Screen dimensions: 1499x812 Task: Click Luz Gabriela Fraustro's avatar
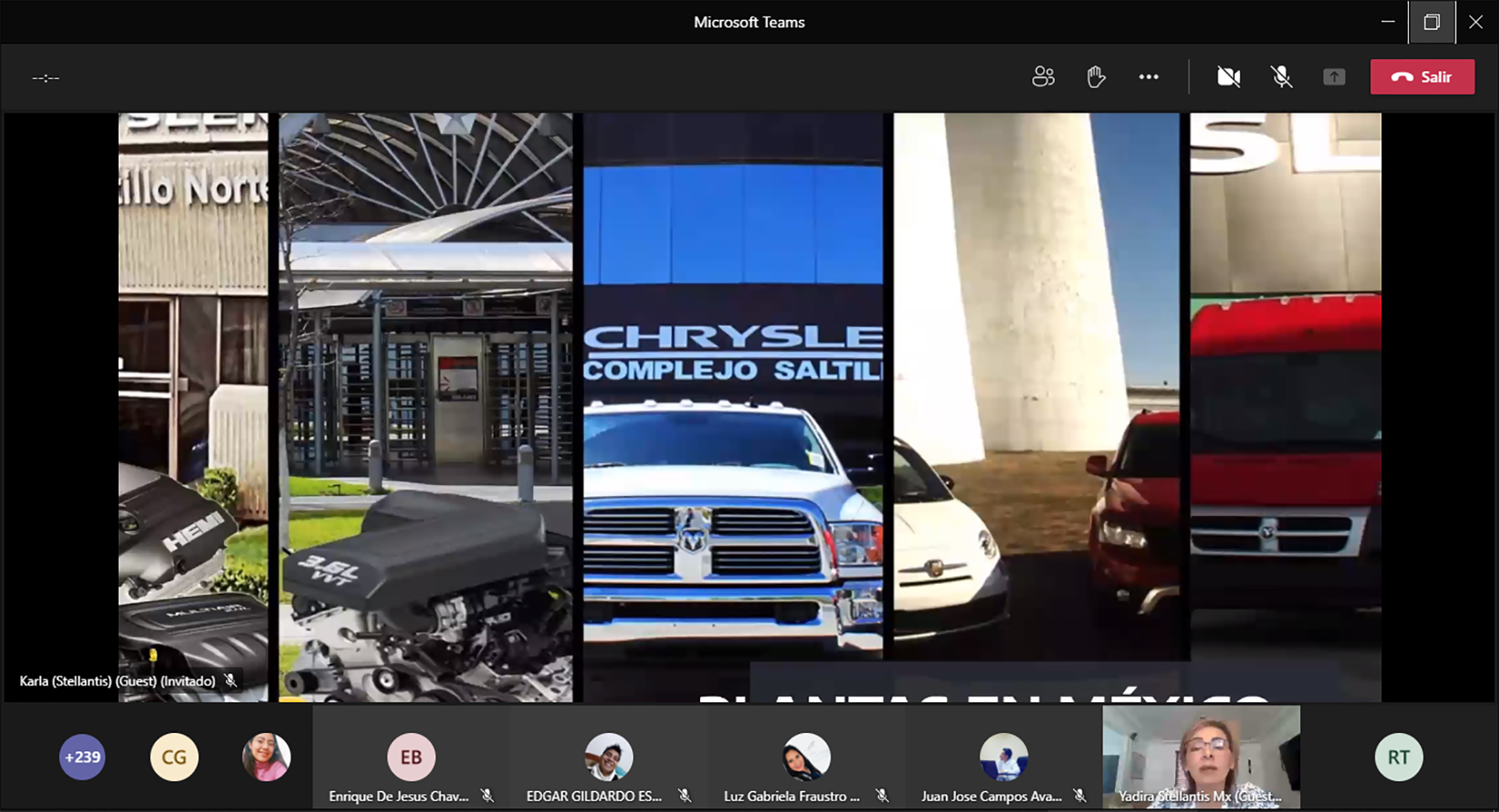coord(806,756)
